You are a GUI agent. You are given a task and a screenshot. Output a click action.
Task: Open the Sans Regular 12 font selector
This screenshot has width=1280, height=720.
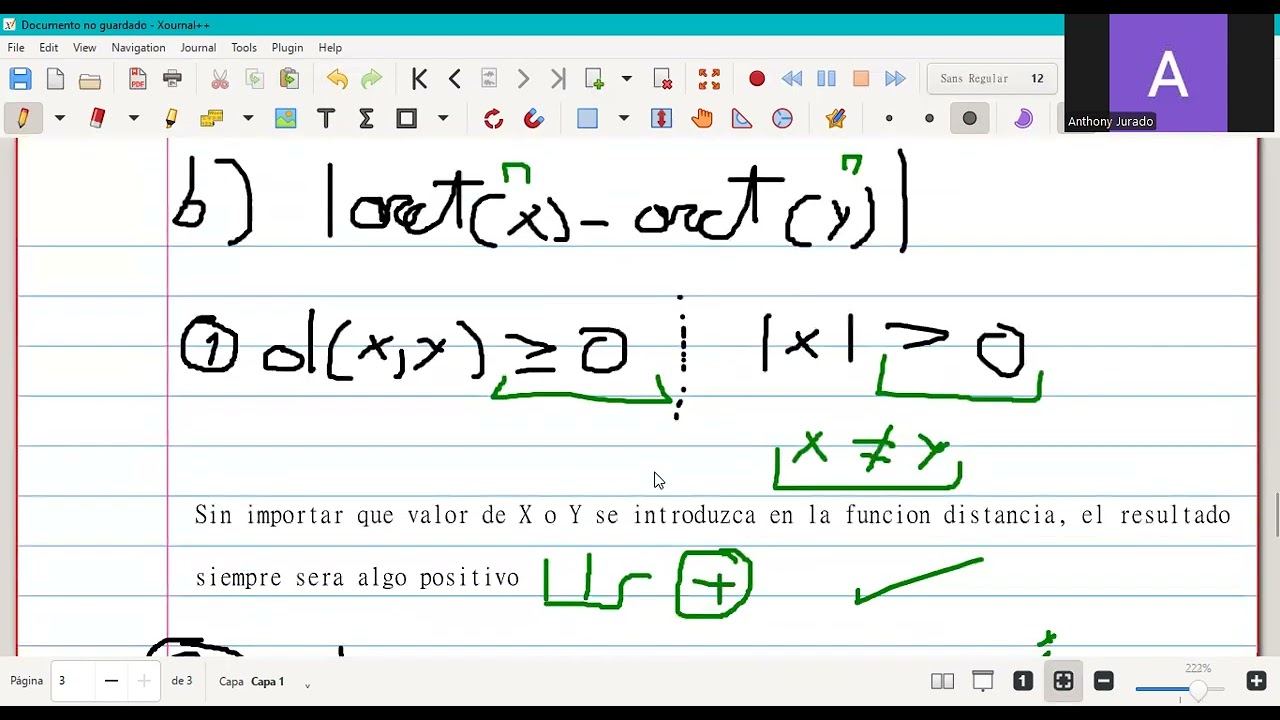[992, 79]
